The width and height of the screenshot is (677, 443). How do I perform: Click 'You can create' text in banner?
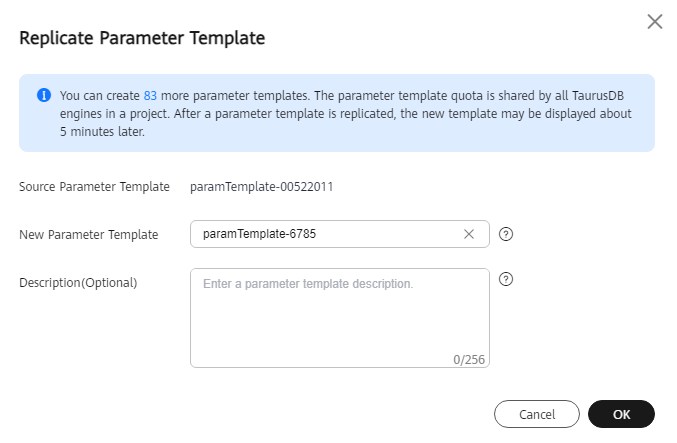(100, 95)
